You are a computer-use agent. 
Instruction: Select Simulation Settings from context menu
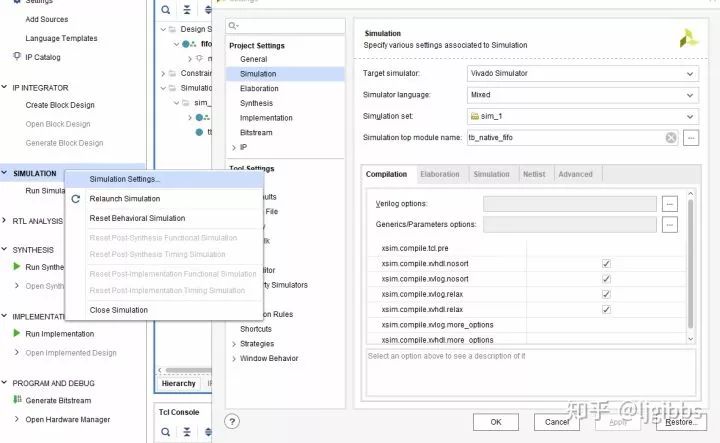[x=124, y=180]
